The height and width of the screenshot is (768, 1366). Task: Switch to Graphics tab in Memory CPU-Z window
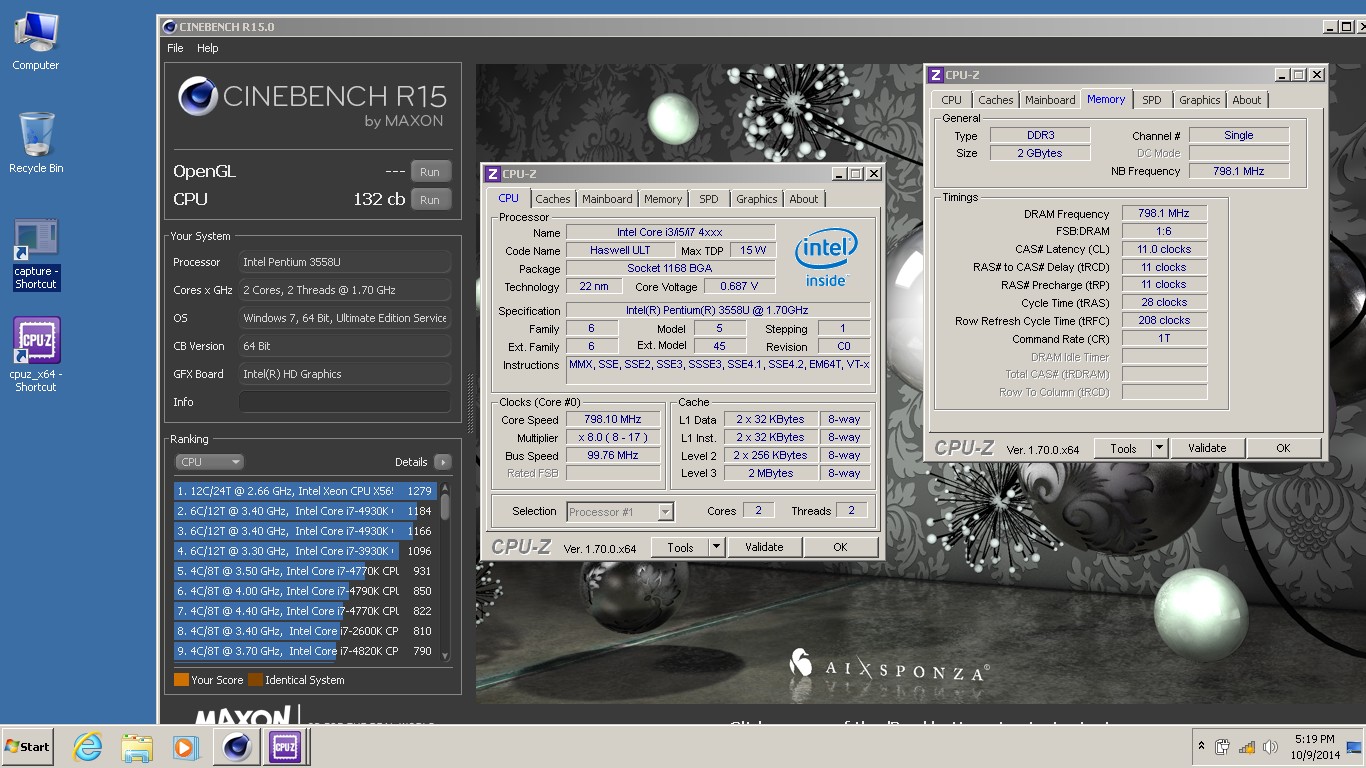[x=1200, y=100]
